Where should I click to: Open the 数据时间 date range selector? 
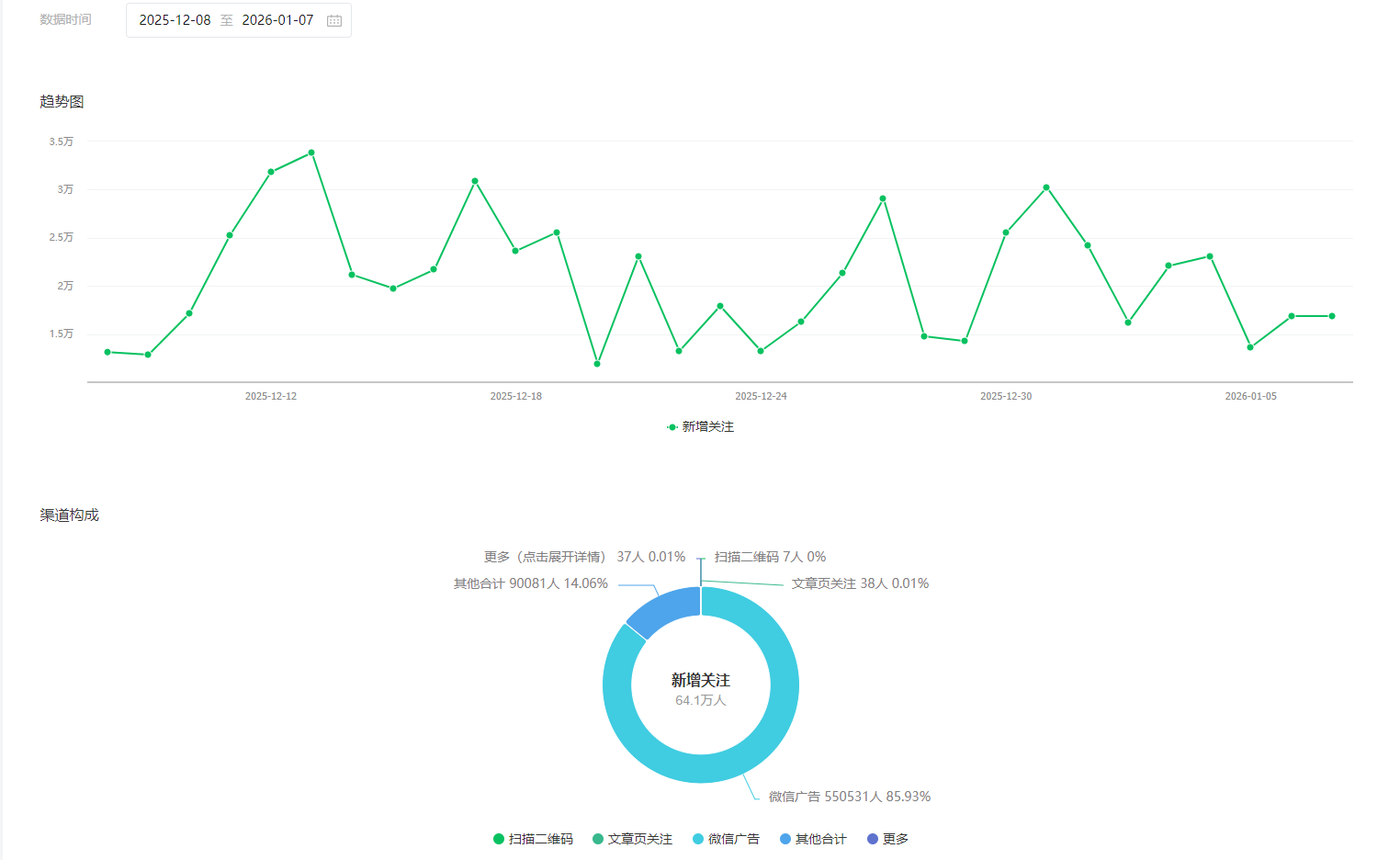pos(238,20)
